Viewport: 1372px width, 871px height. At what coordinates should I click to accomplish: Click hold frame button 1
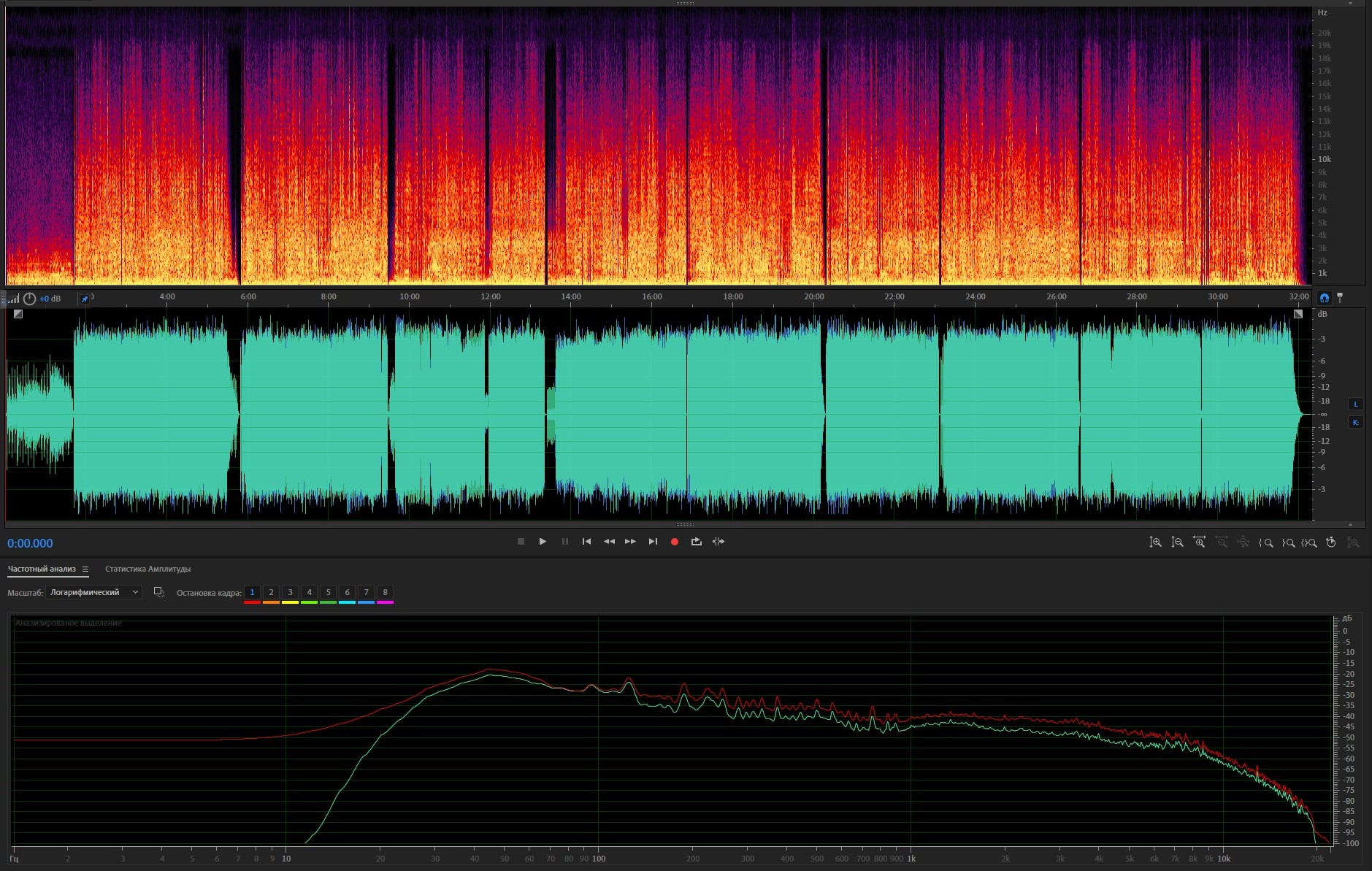252,592
